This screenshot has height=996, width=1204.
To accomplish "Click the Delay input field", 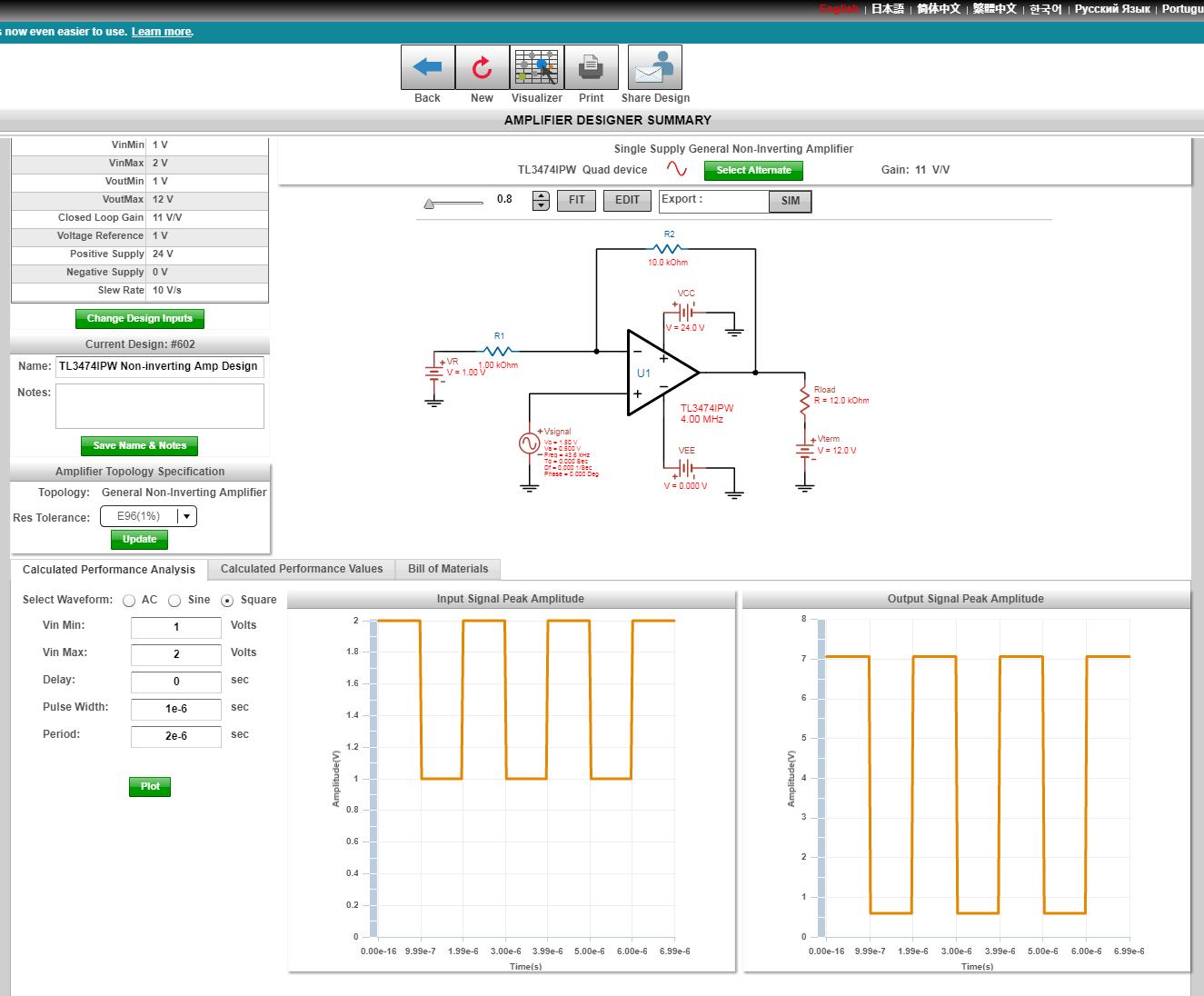I will pyautogui.click(x=176, y=682).
